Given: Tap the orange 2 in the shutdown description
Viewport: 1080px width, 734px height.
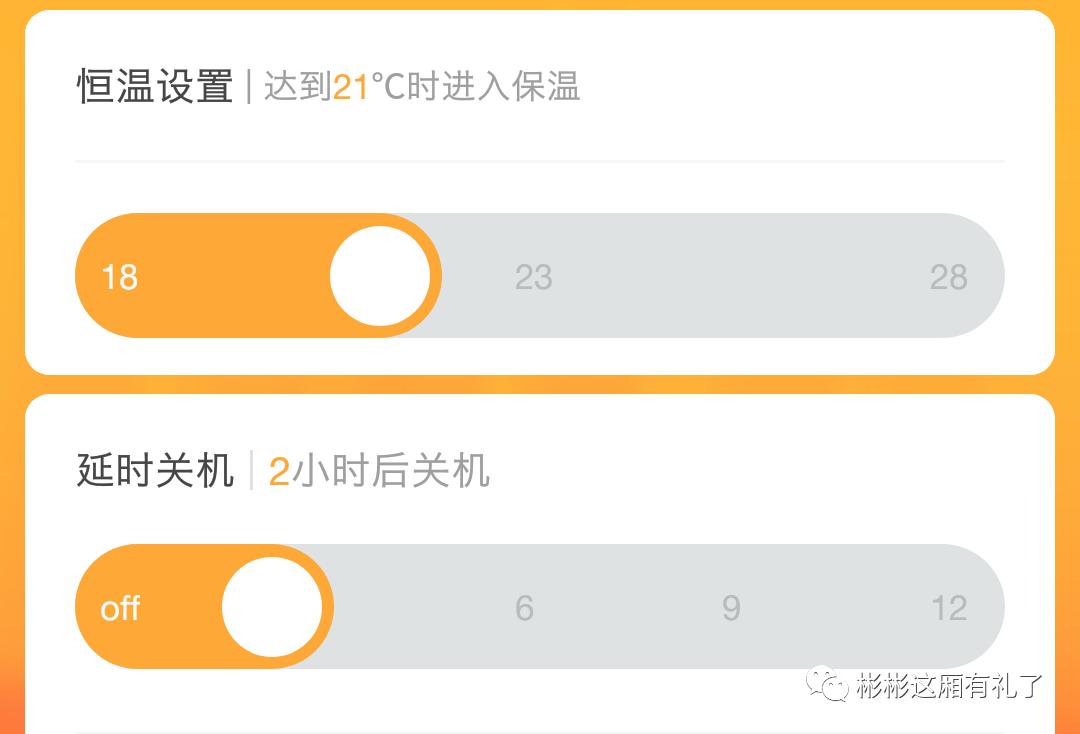Looking at the screenshot, I should (279, 471).
